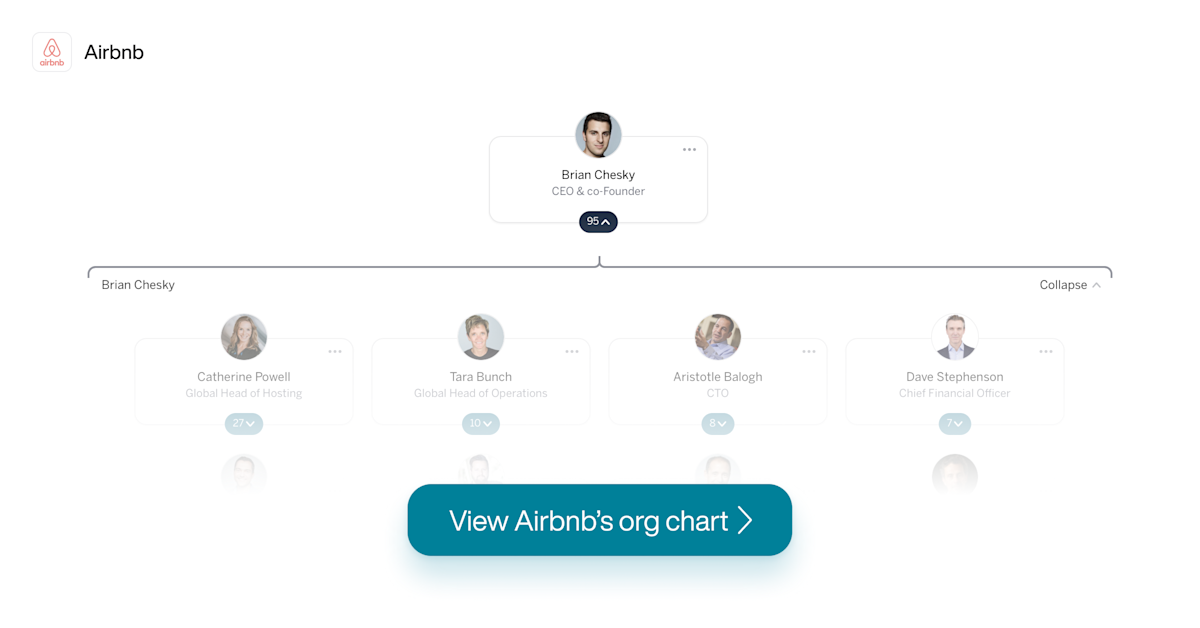The image size is (1200, 628).
Task: Collapse the Brian Chesky team section via Collapse chevron
Action: tap(1071, 285)
